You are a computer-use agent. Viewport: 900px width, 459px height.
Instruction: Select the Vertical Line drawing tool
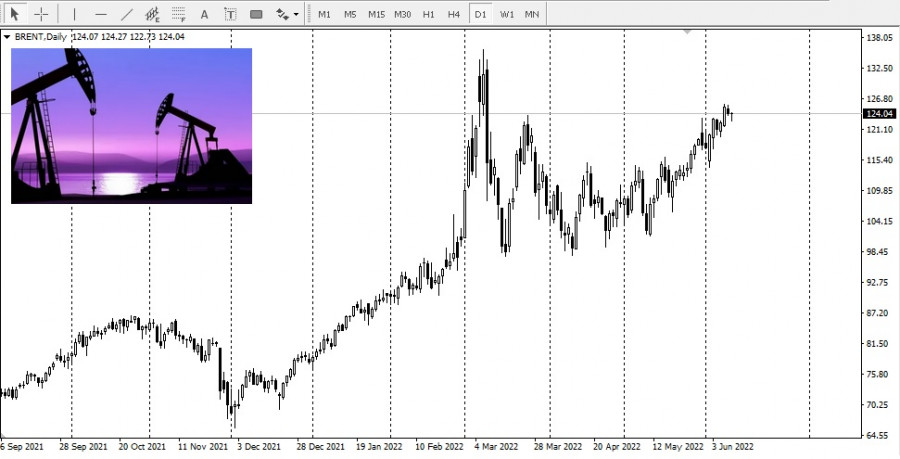coord(74,14)
